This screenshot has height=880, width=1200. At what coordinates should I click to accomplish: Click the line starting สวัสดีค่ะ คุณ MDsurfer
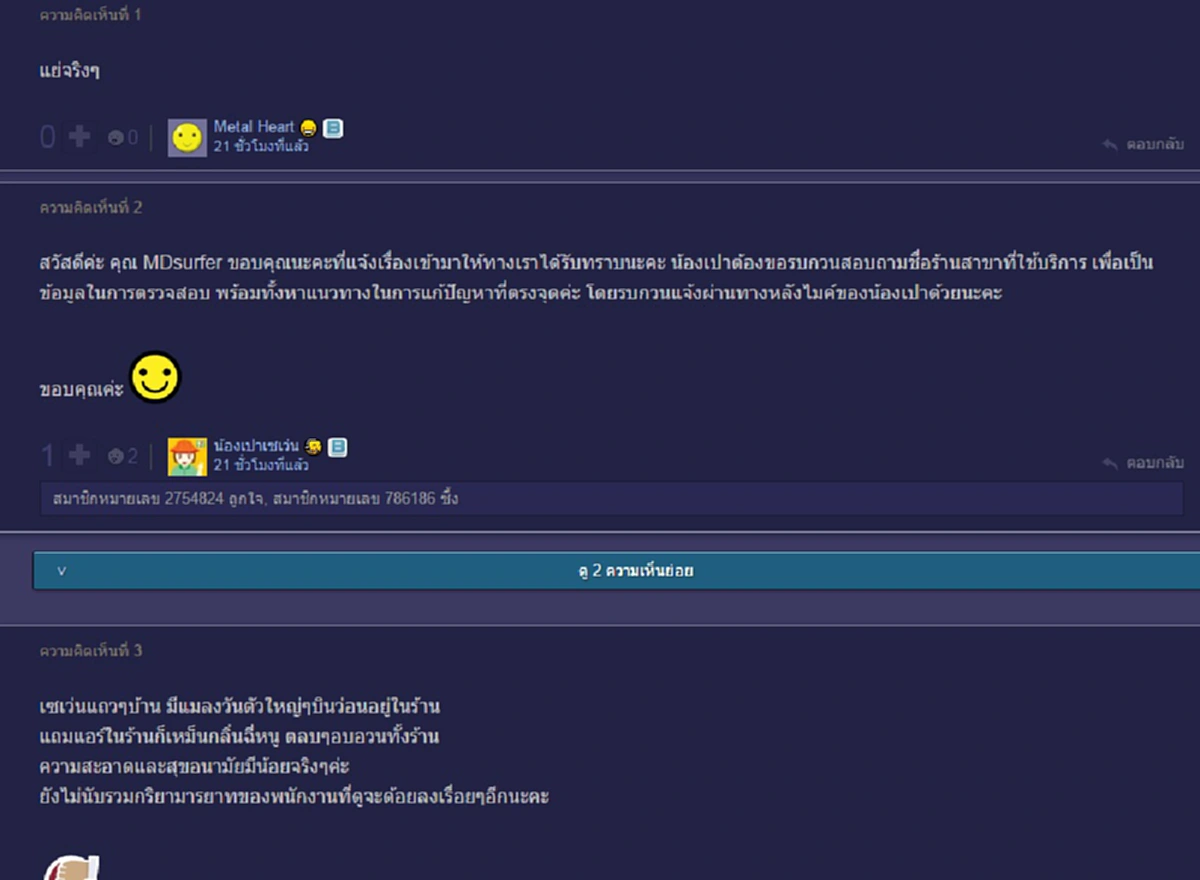coord(597,263)
